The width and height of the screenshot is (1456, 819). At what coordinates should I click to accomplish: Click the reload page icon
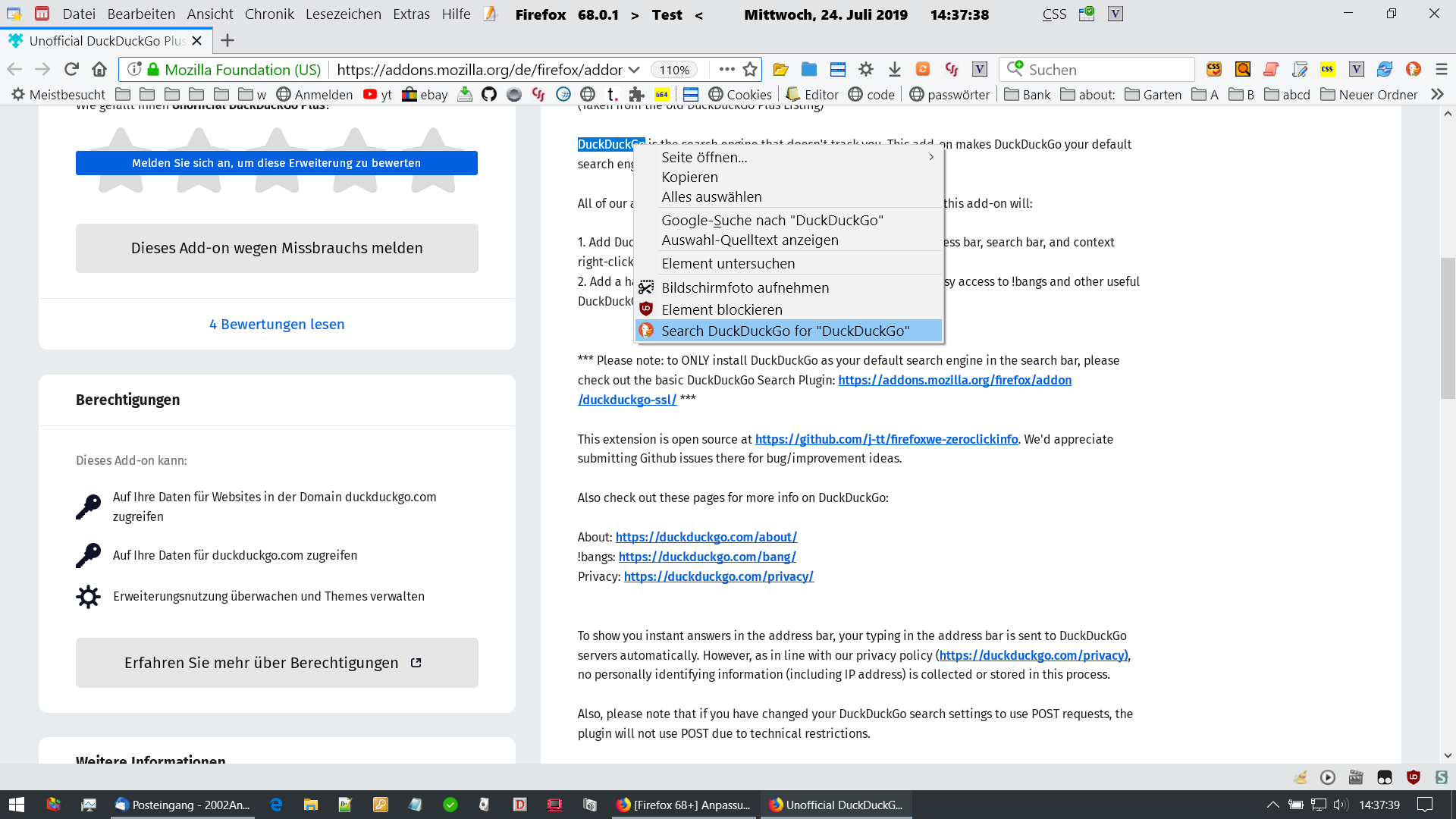point(71,69)
